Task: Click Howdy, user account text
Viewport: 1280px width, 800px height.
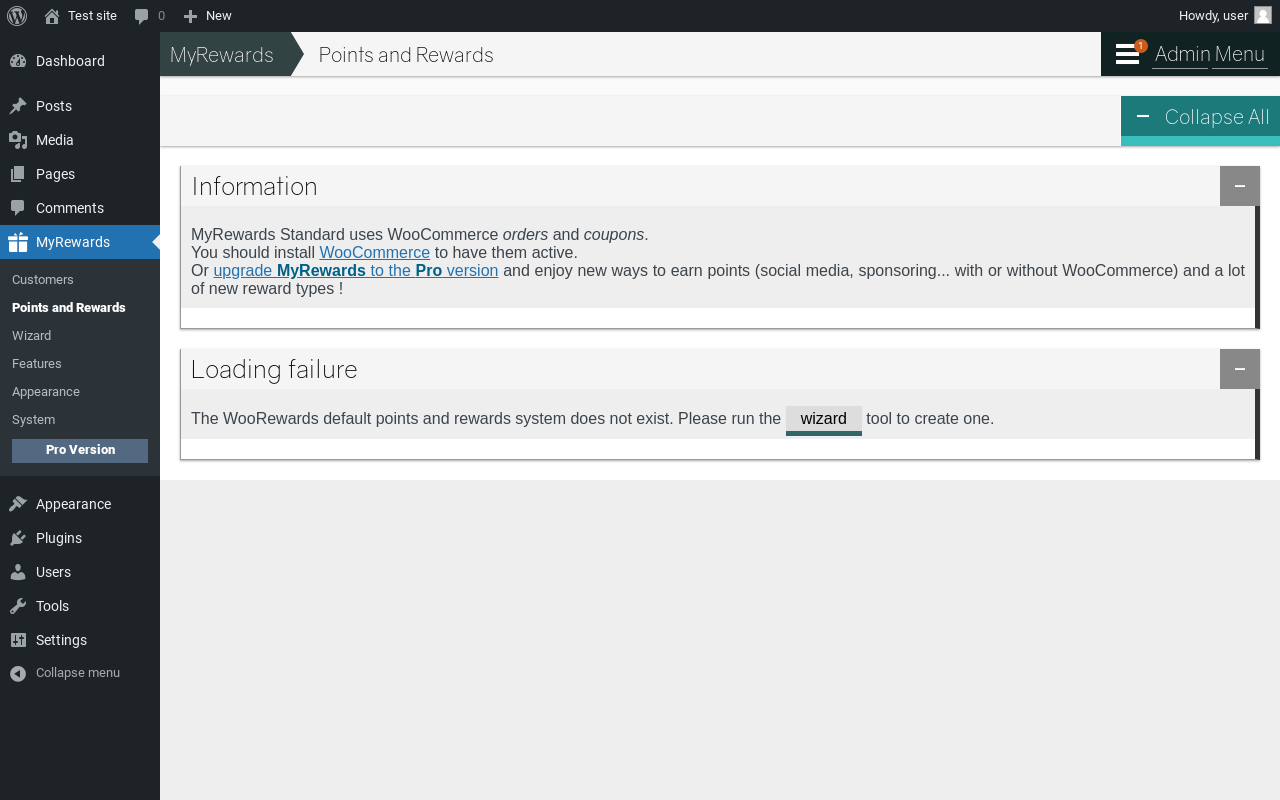Action: coord(1213,16)
